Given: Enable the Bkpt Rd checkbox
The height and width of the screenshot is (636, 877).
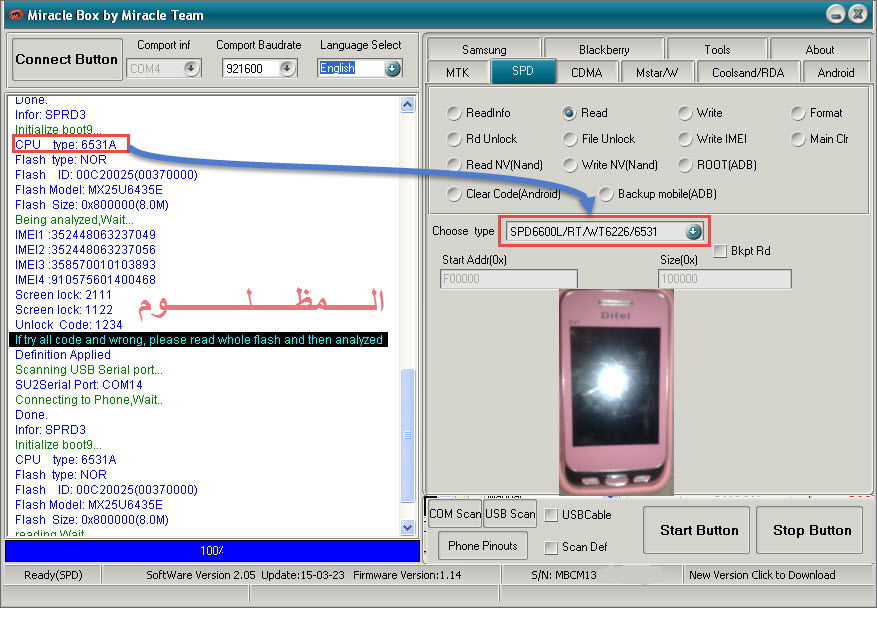Looking at the screenshot, I should pos(720,251).
